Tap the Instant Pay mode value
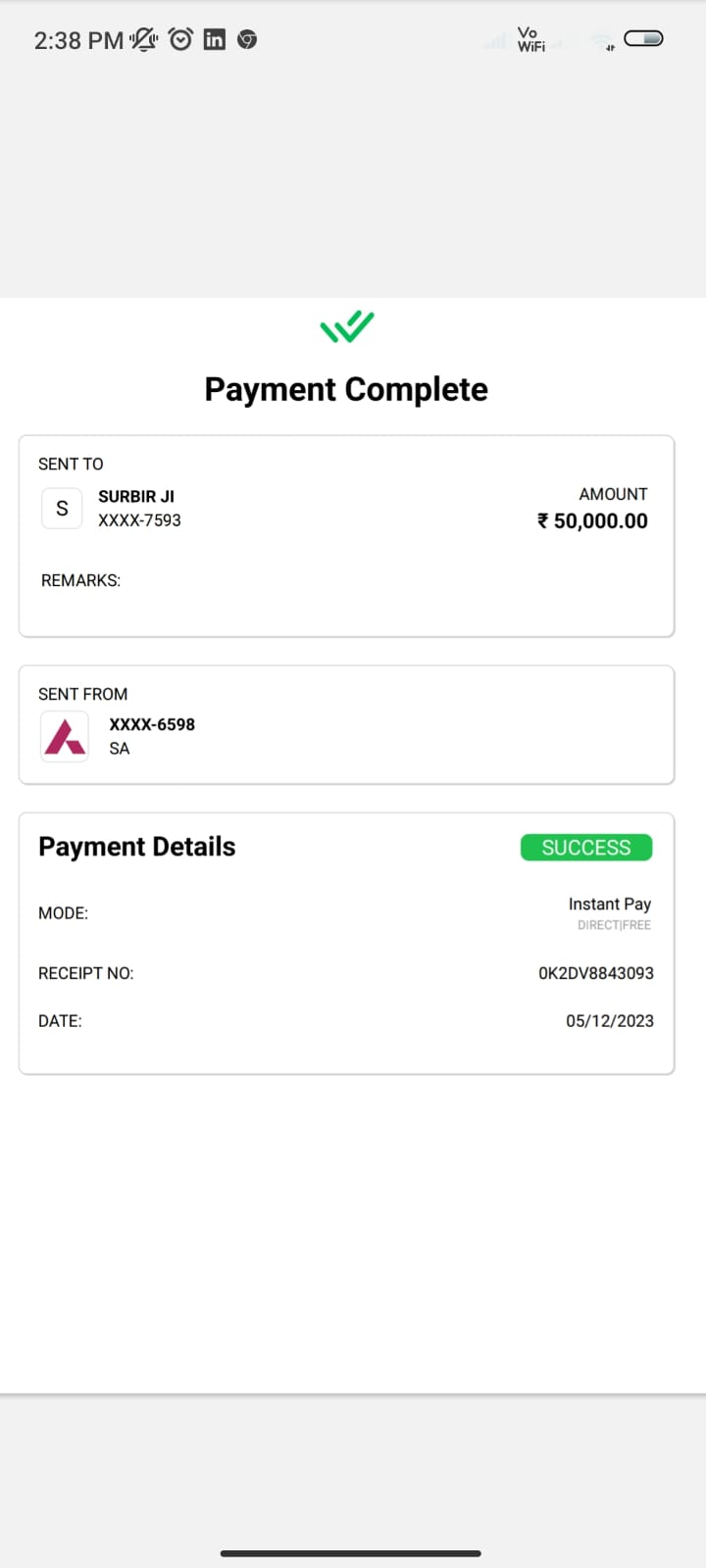 coord(609,904)
